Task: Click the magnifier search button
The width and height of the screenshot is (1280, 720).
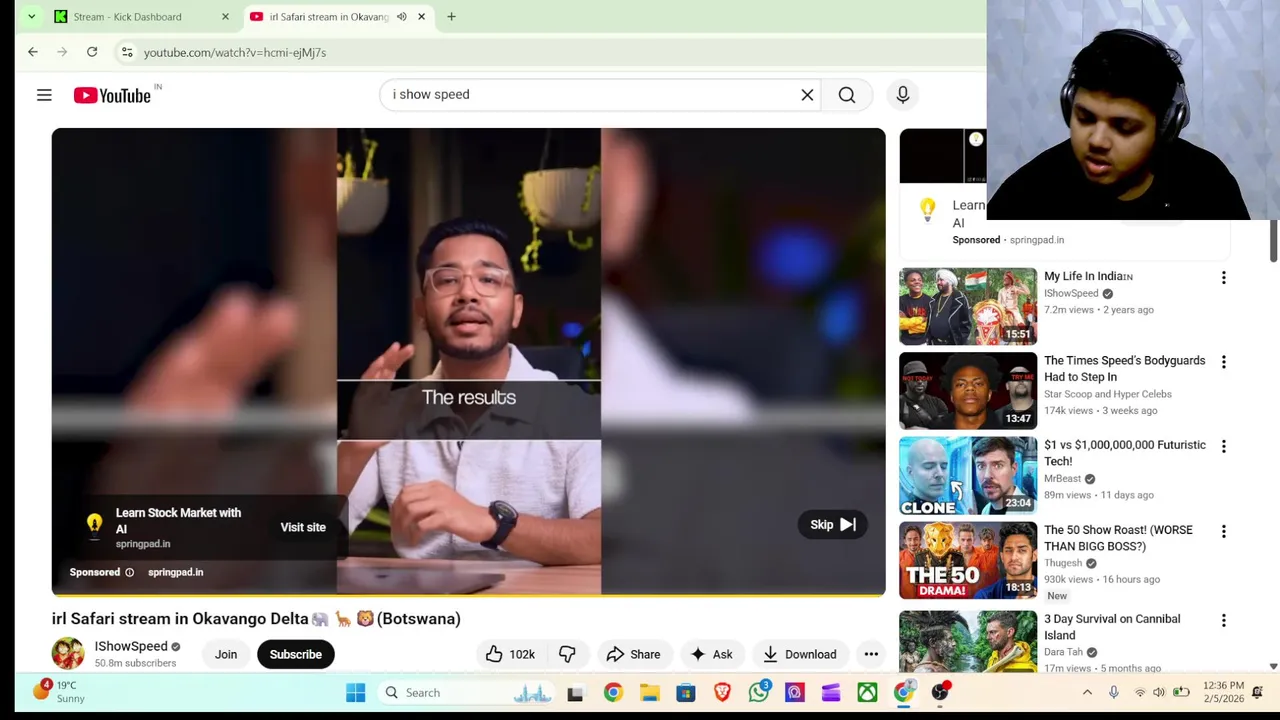Action: (847, 95)
